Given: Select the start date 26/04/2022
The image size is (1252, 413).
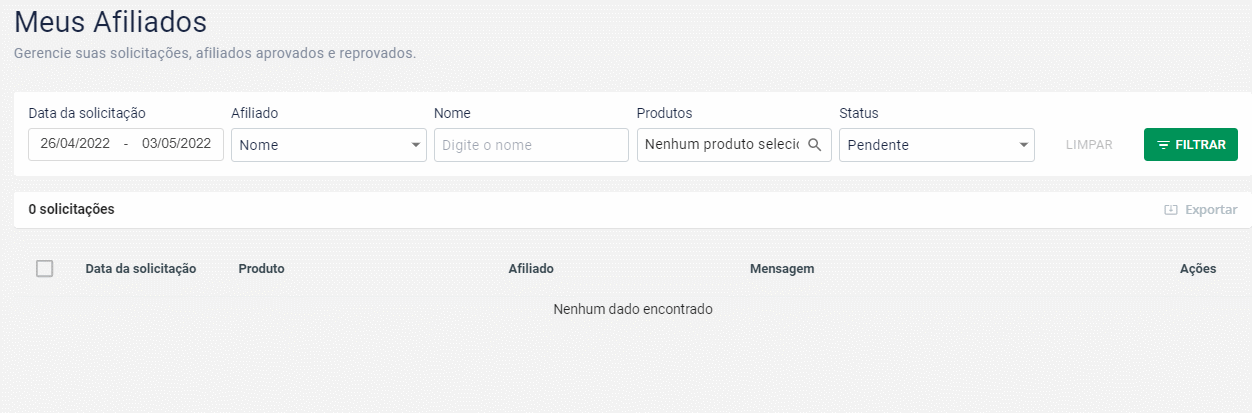Looking at the screenshot, I should [x=75, y=144].
